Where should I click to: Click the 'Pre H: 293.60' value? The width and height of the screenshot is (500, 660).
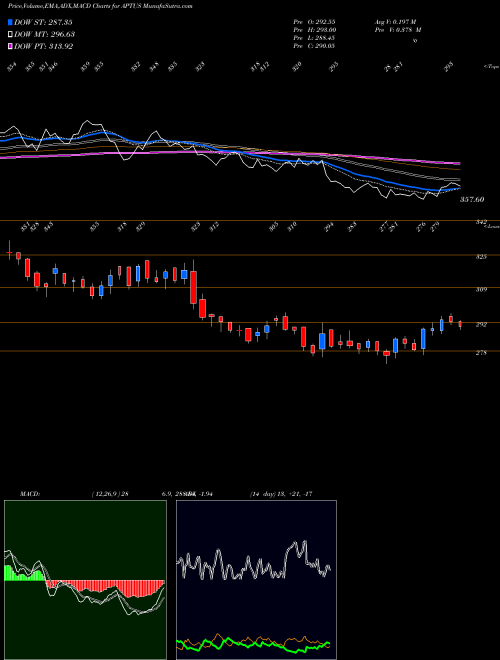click(314, 30)
